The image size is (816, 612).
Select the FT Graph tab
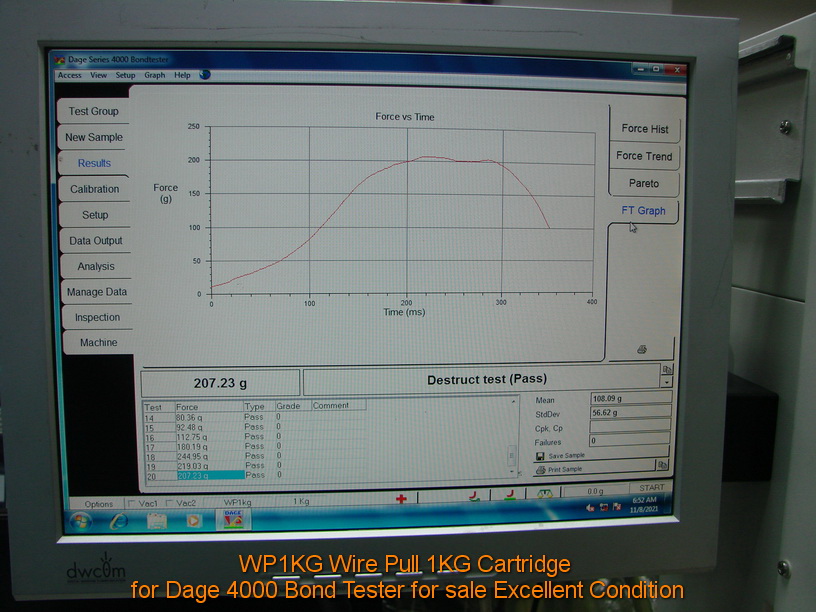pos(643,211)
